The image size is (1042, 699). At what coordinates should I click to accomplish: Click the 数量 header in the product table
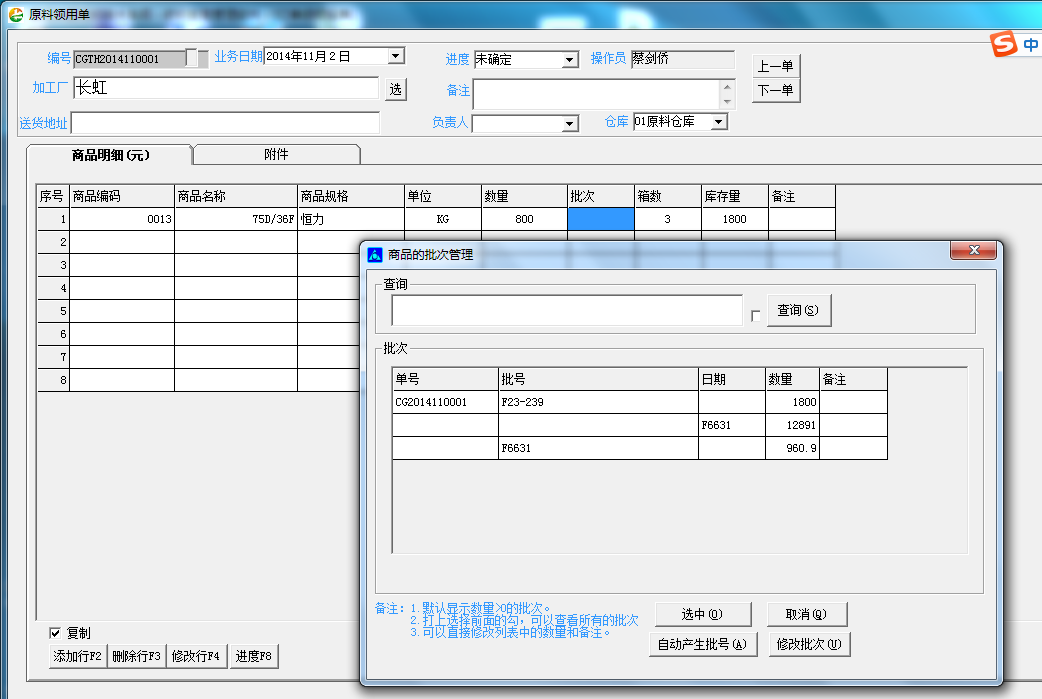pyautogui.click(x=524, y=196)
